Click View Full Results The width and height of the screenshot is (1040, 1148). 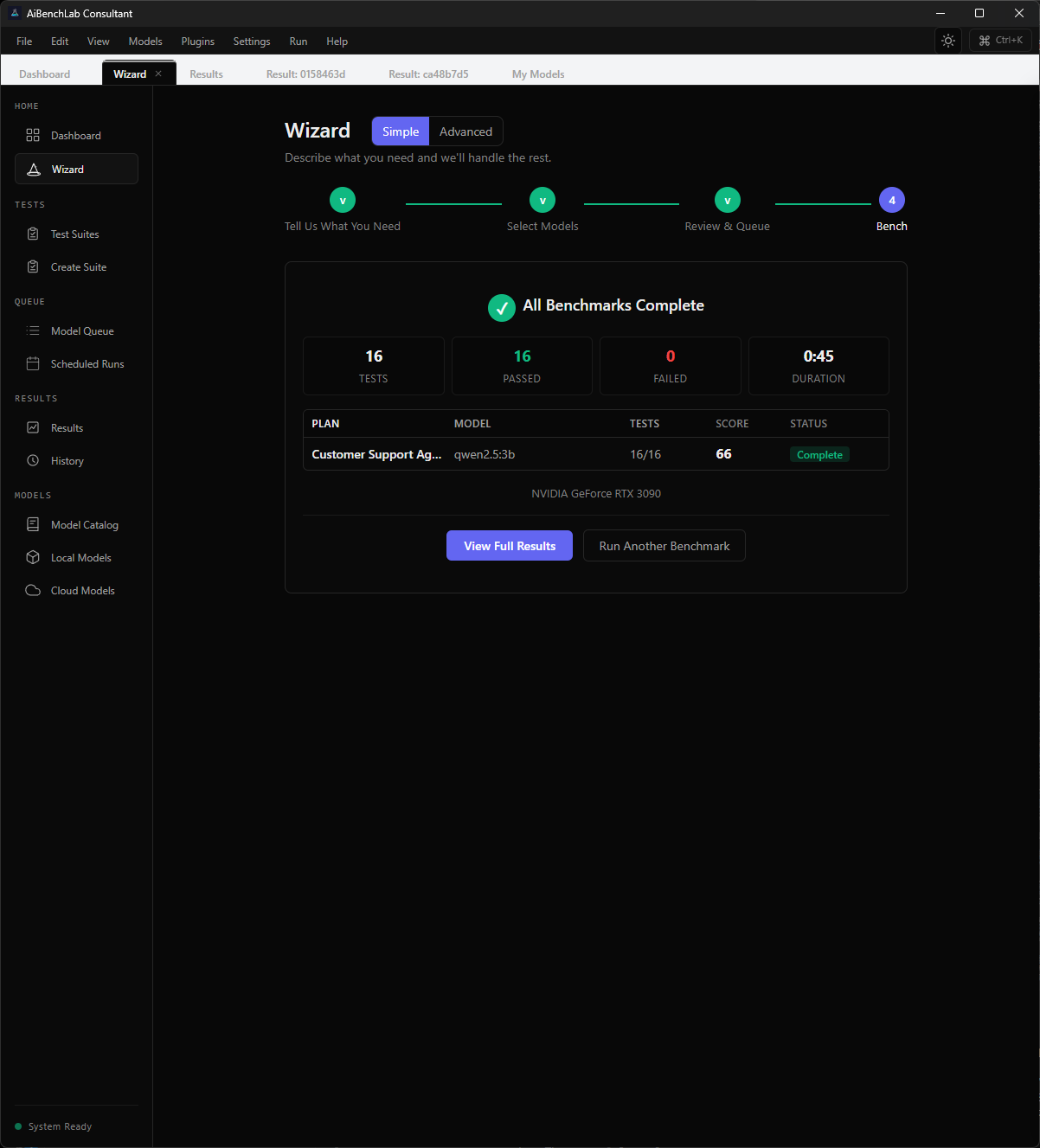pos(509,545)
